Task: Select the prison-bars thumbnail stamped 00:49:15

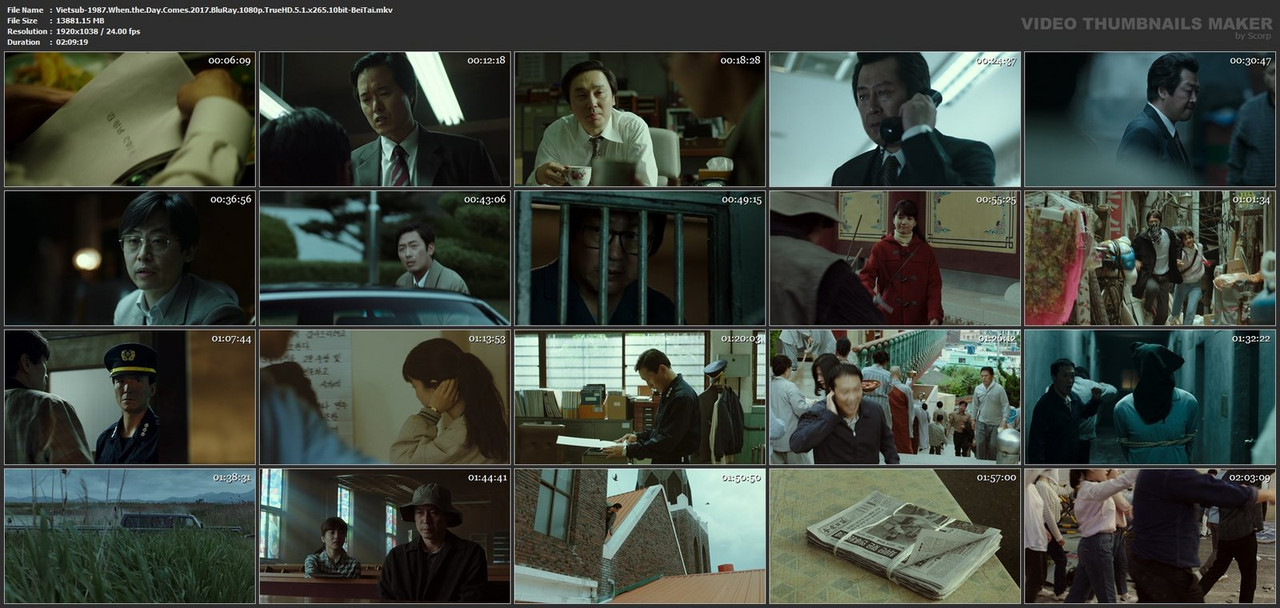Action: [640, 259]
